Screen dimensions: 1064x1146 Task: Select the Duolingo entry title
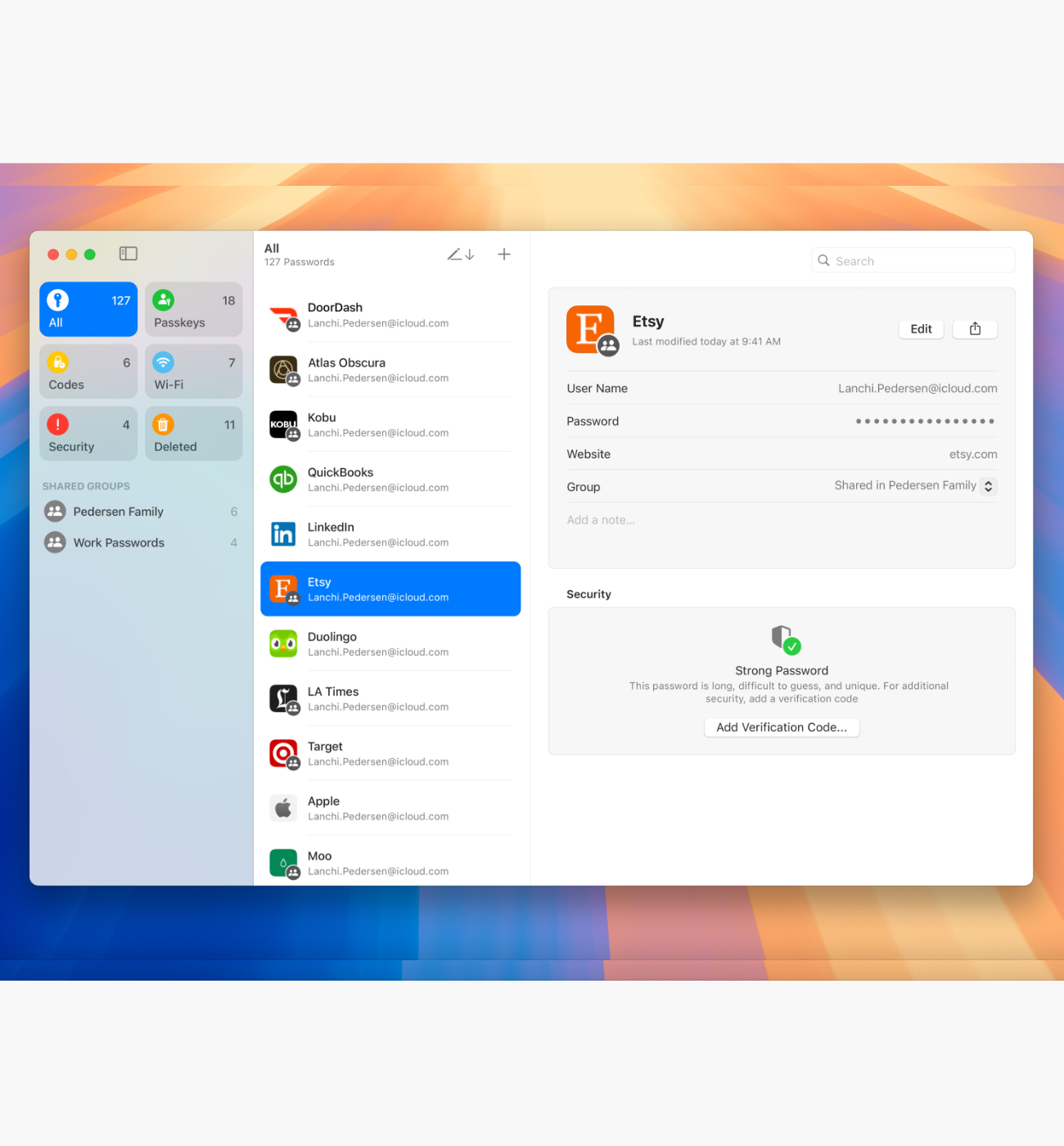pos(332,637)
